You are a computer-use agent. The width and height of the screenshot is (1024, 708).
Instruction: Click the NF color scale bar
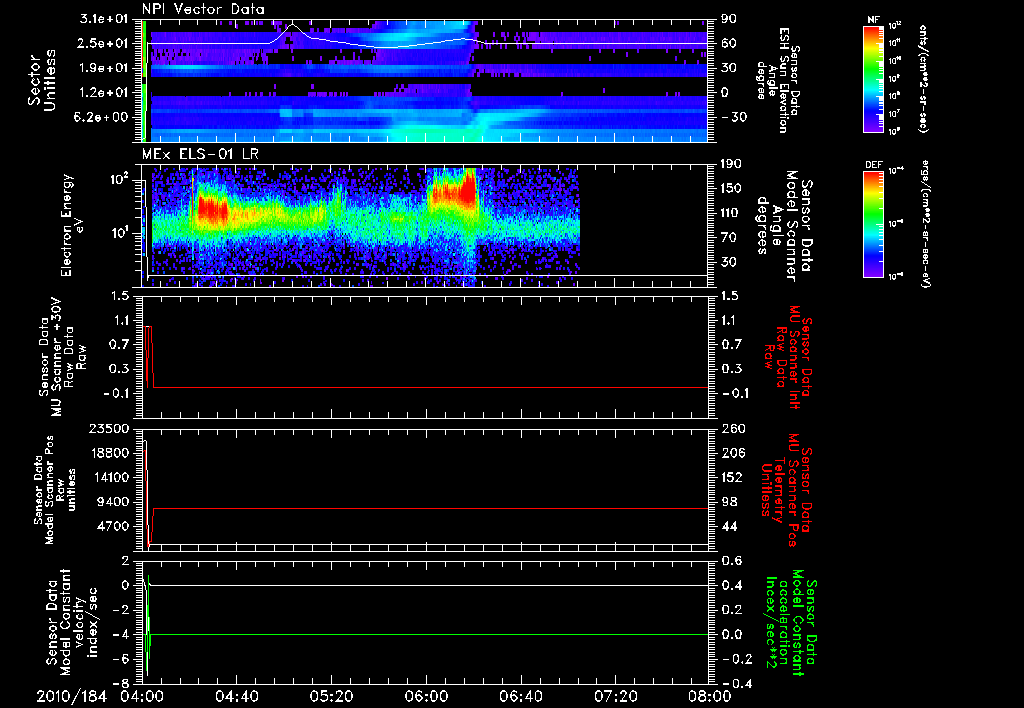[x=874, y=78]
